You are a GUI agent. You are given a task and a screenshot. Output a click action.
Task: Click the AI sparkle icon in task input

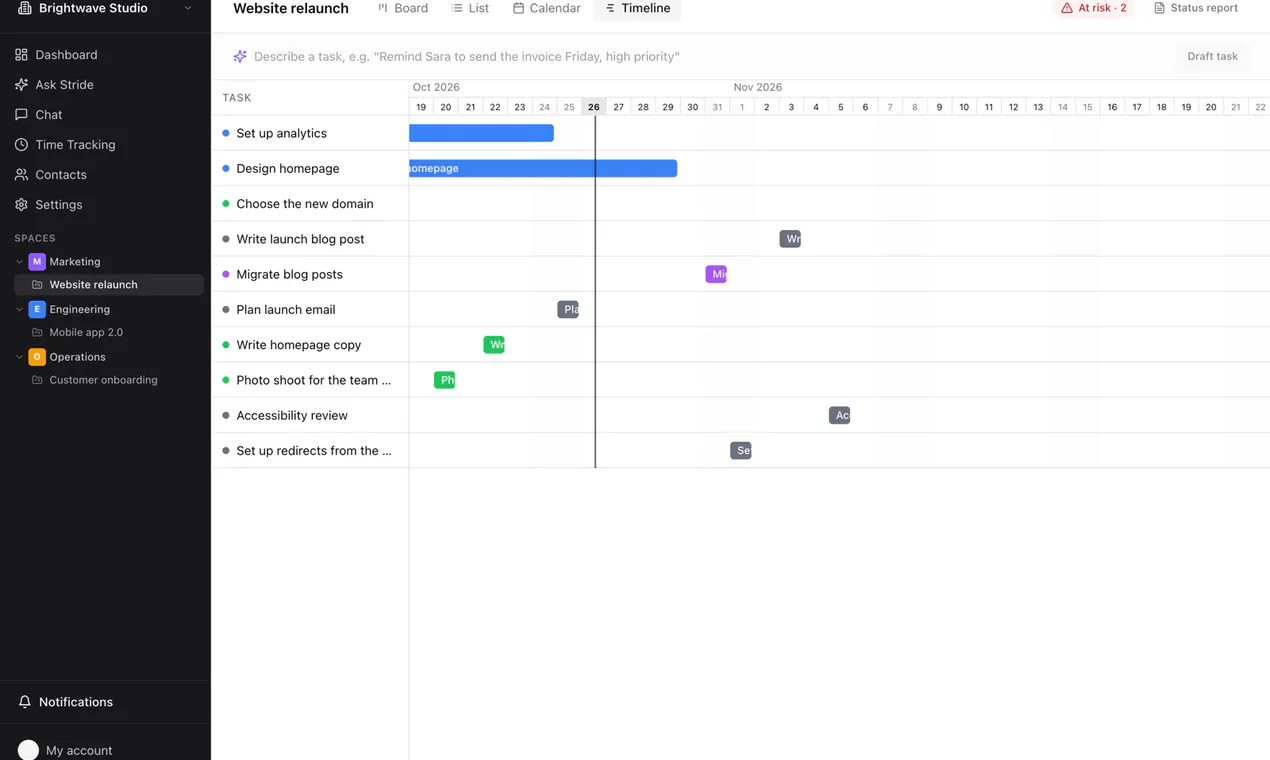(x=240, y=57)
